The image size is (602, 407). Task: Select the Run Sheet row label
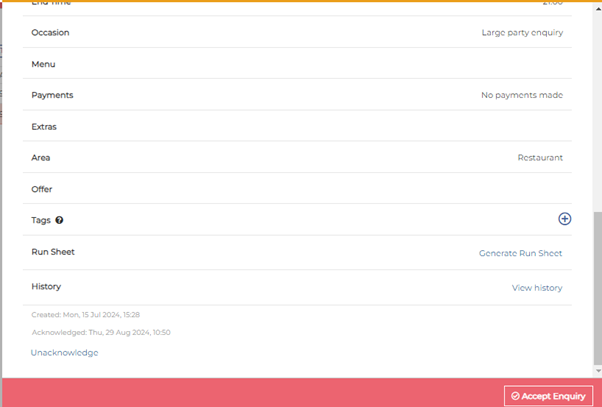53,252
